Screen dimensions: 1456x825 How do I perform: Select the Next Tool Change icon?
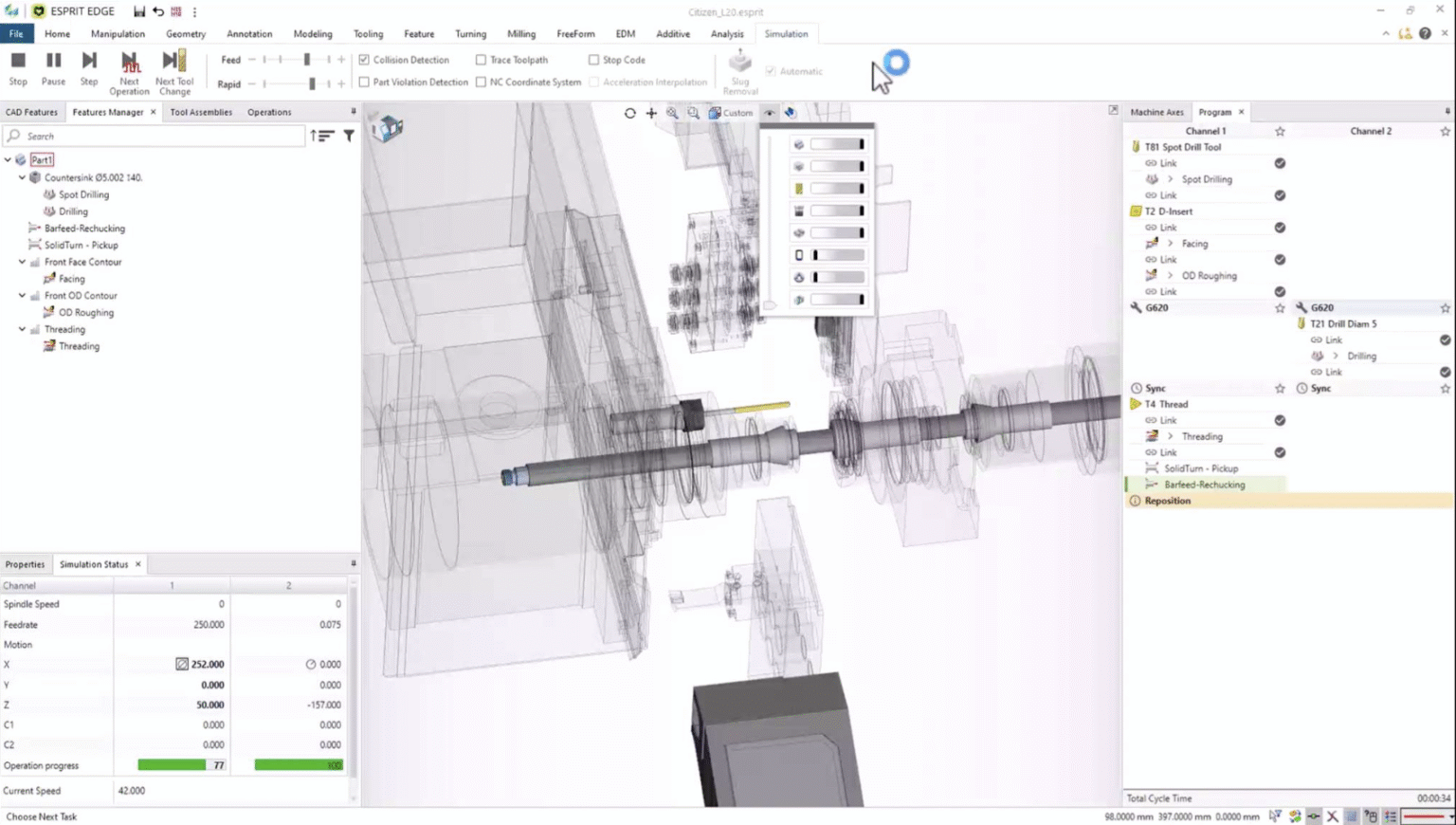point(173,62)
